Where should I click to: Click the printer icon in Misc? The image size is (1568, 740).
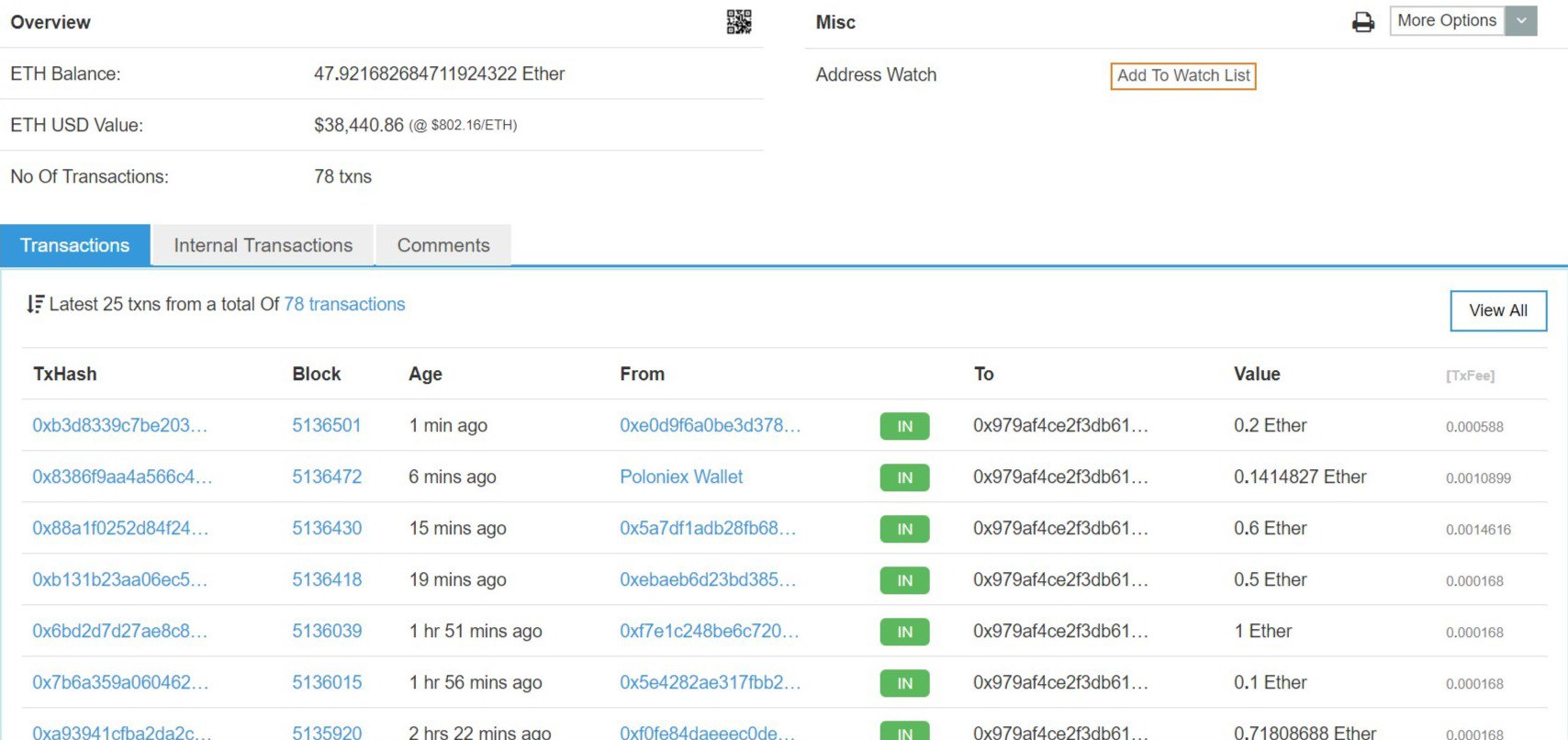1363,22
